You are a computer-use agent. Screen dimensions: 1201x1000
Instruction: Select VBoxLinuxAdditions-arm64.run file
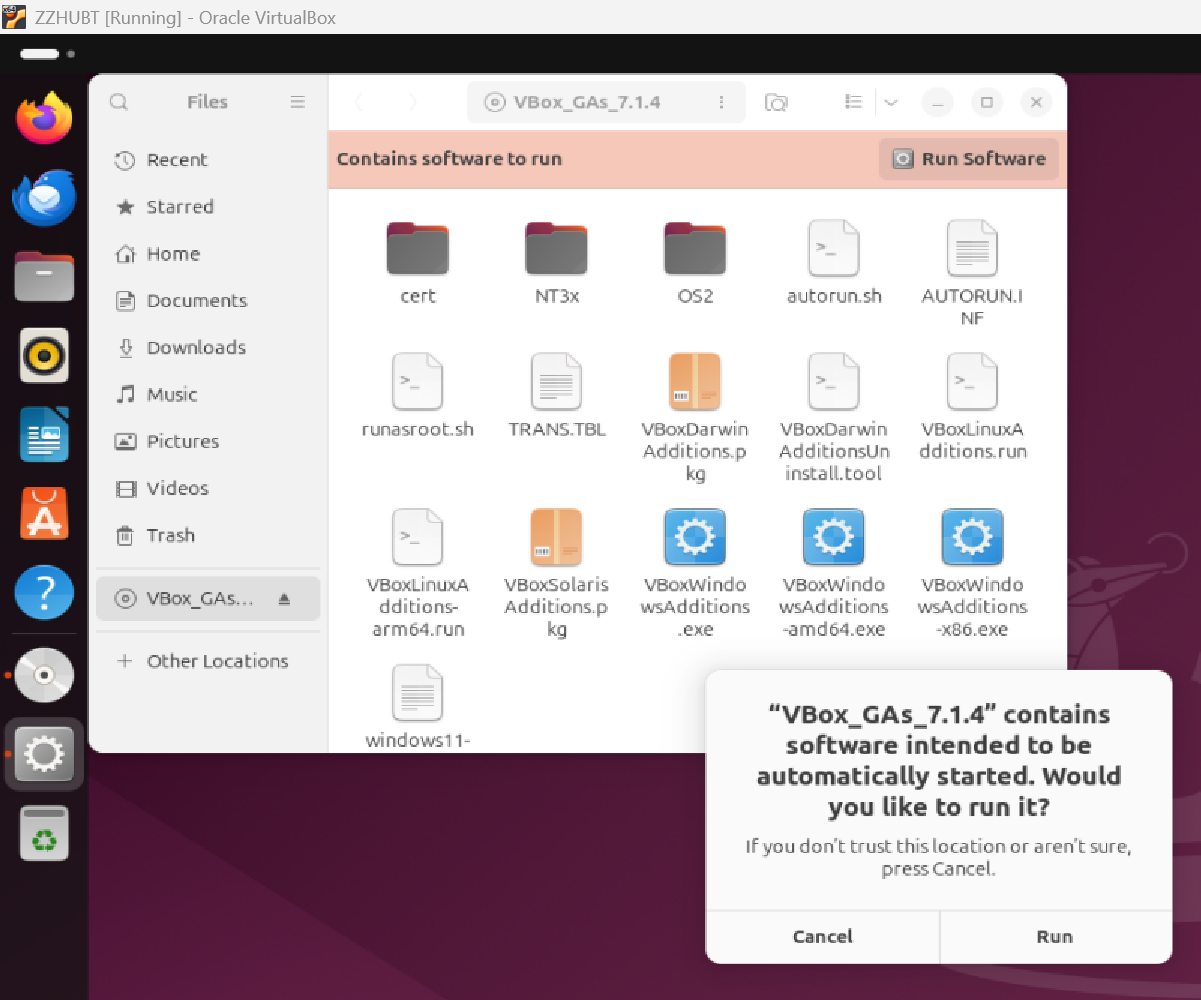[418, 574]
